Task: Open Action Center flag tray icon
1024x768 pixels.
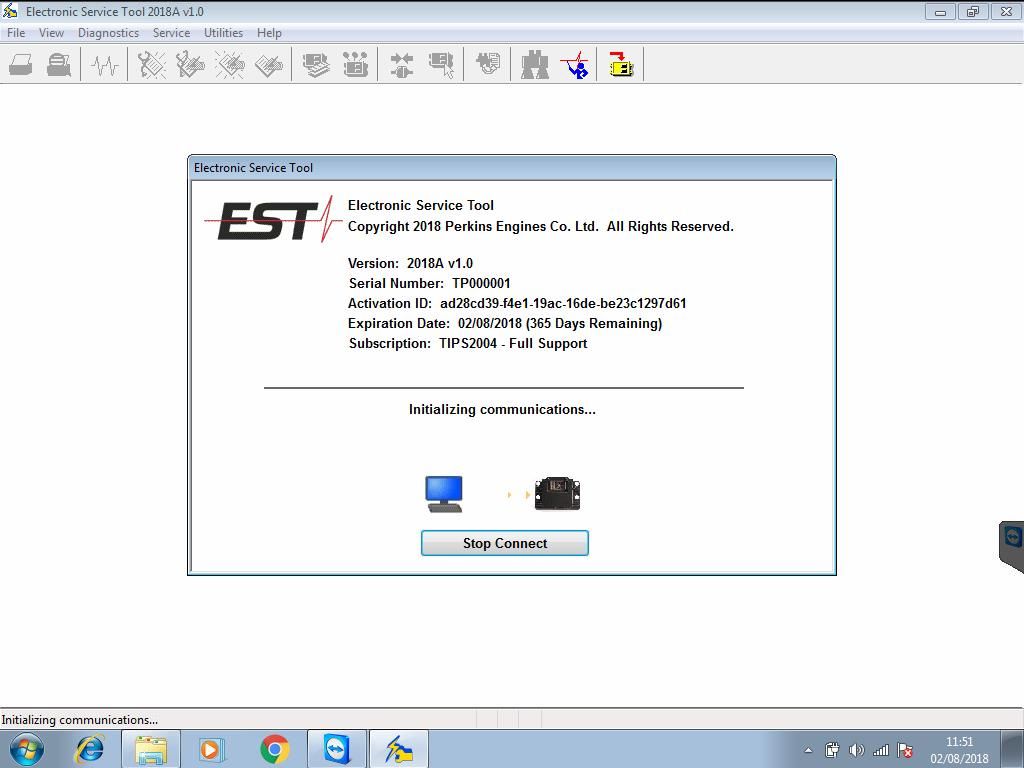Action: pyautogui.click(x=905, y=750)
